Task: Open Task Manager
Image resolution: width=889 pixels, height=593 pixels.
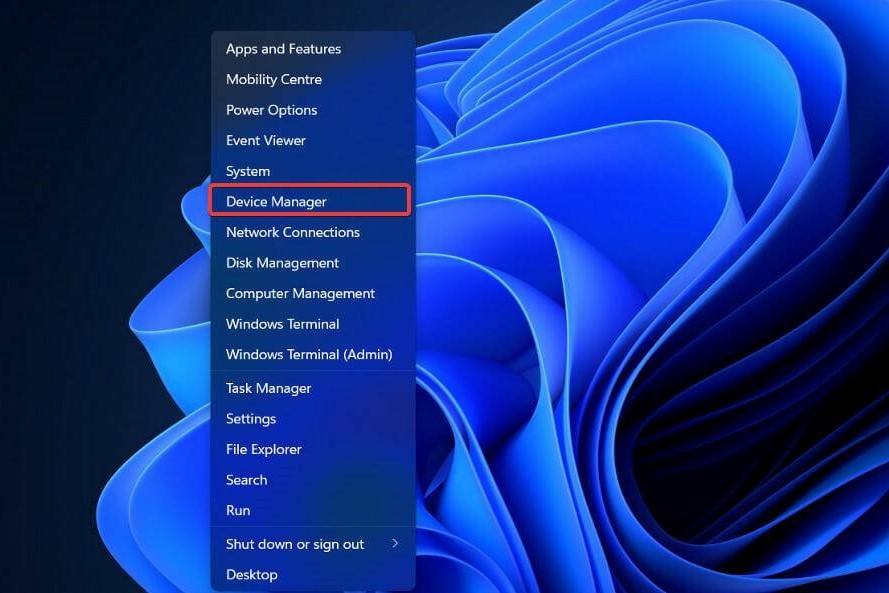Action: click(x=268, y=388)
